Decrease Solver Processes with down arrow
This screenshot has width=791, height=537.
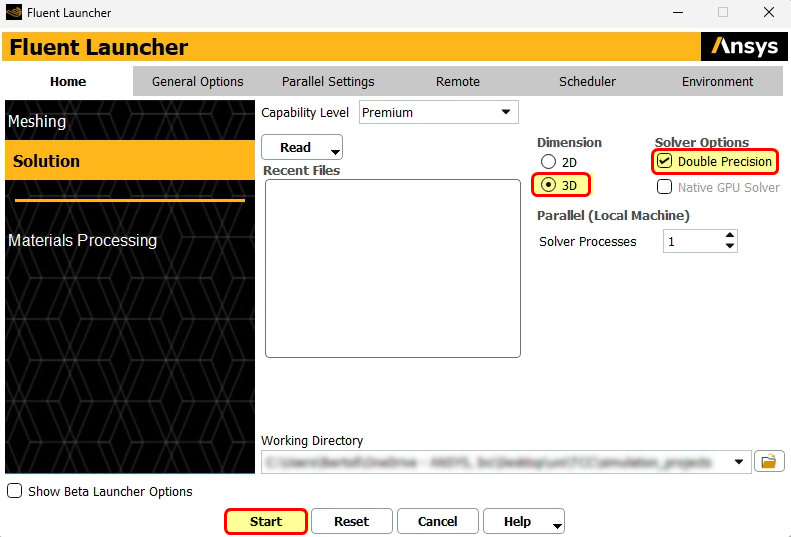(x=729, y=246)
